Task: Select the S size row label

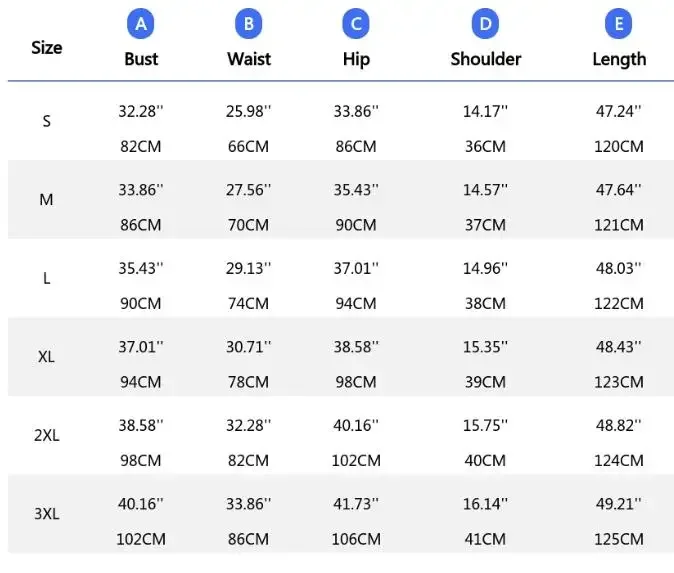Action: point(46,122)
